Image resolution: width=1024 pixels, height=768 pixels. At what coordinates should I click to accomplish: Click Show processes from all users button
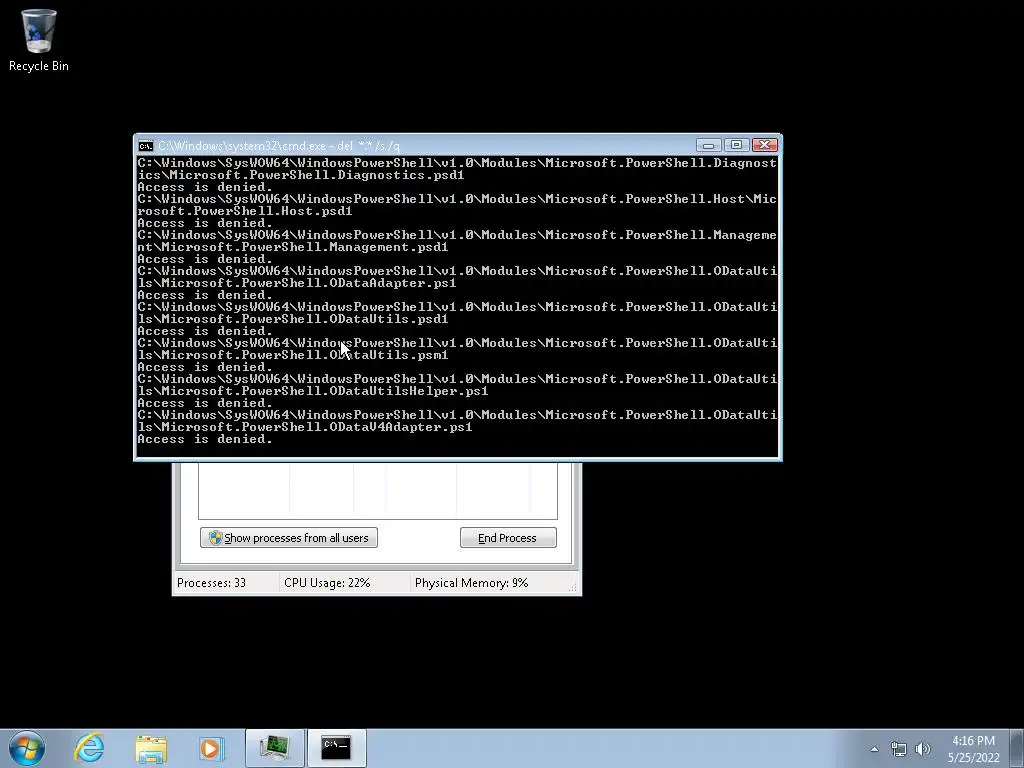[289, 537]
